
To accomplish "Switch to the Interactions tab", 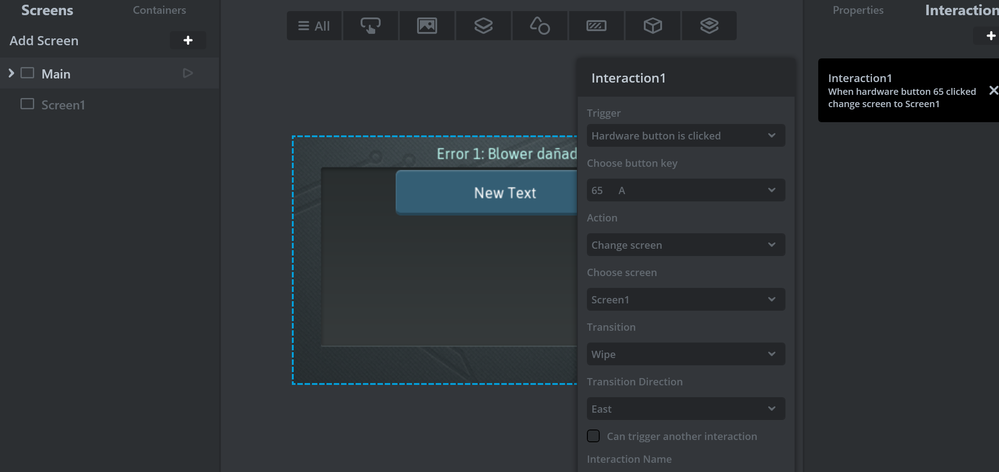I will 961,10.
